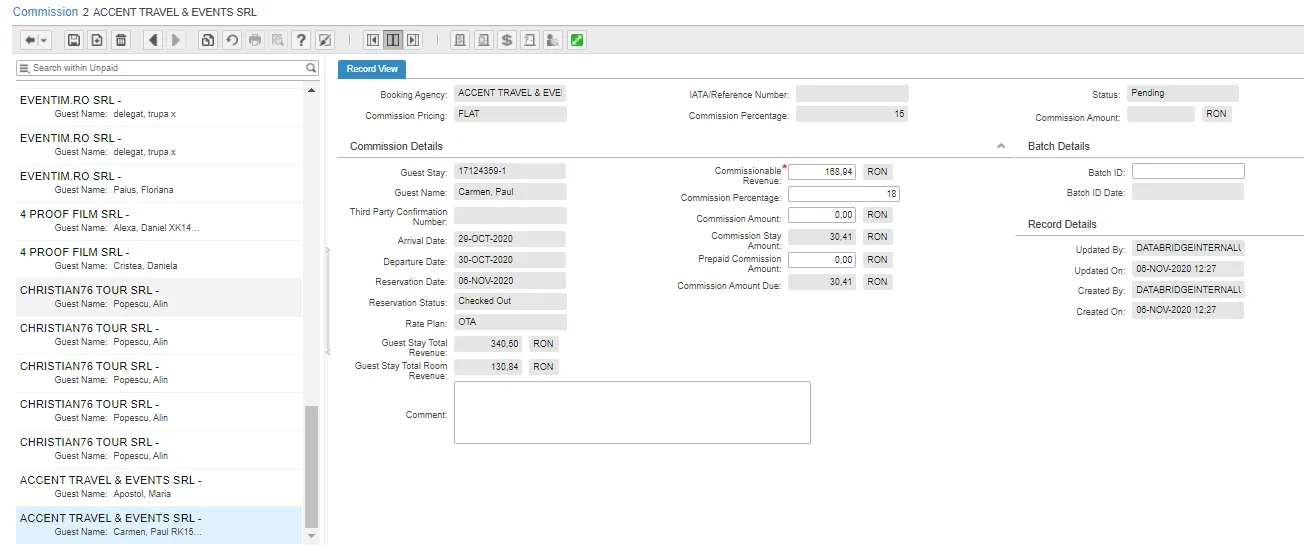Click the Prepaid Commission Amount input field

(x=822, y=260)
